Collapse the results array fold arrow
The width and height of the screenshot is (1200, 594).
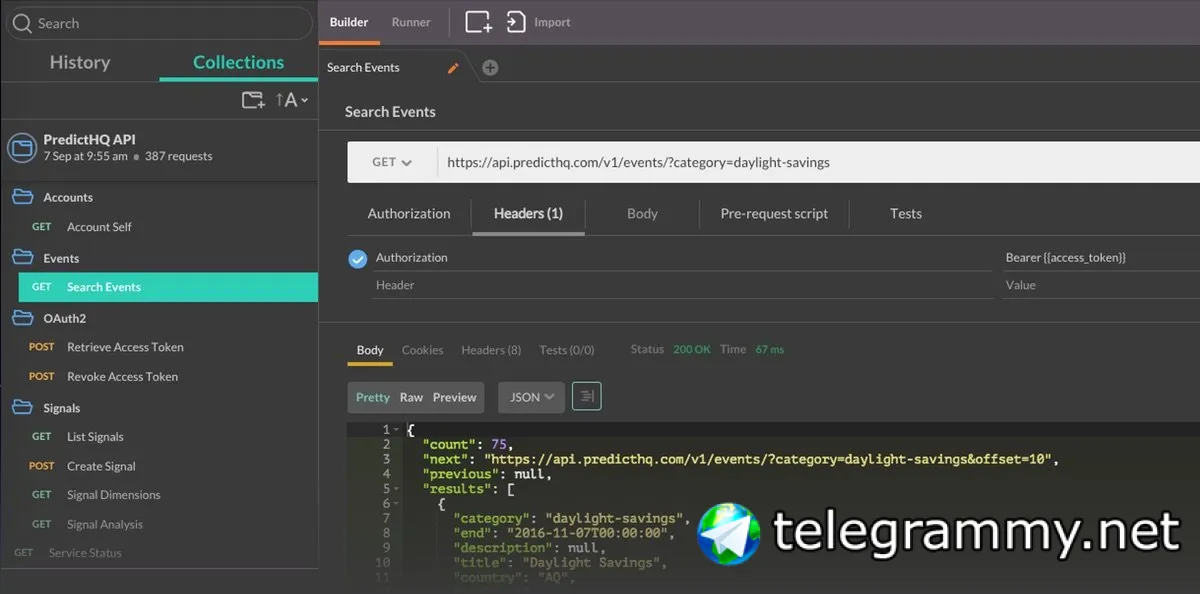397,490
